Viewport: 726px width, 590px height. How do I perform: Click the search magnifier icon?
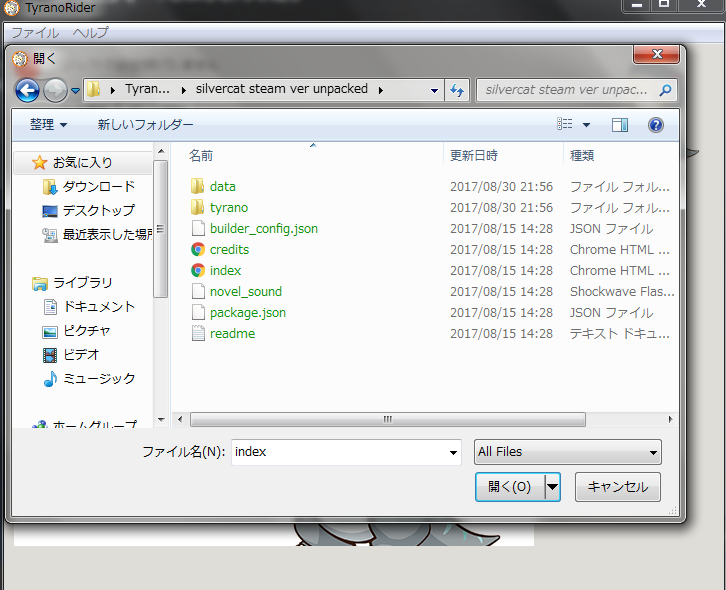pos(665,90)
